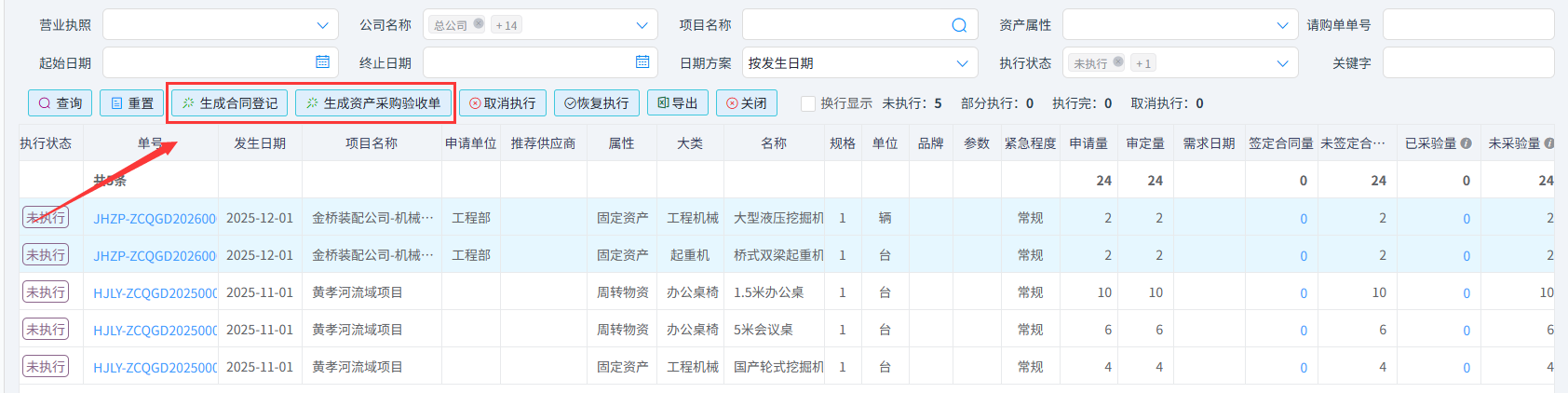
Task: Click the help icon beside 已采验量
Action: pyautogui.click(x=1467, y=143)
